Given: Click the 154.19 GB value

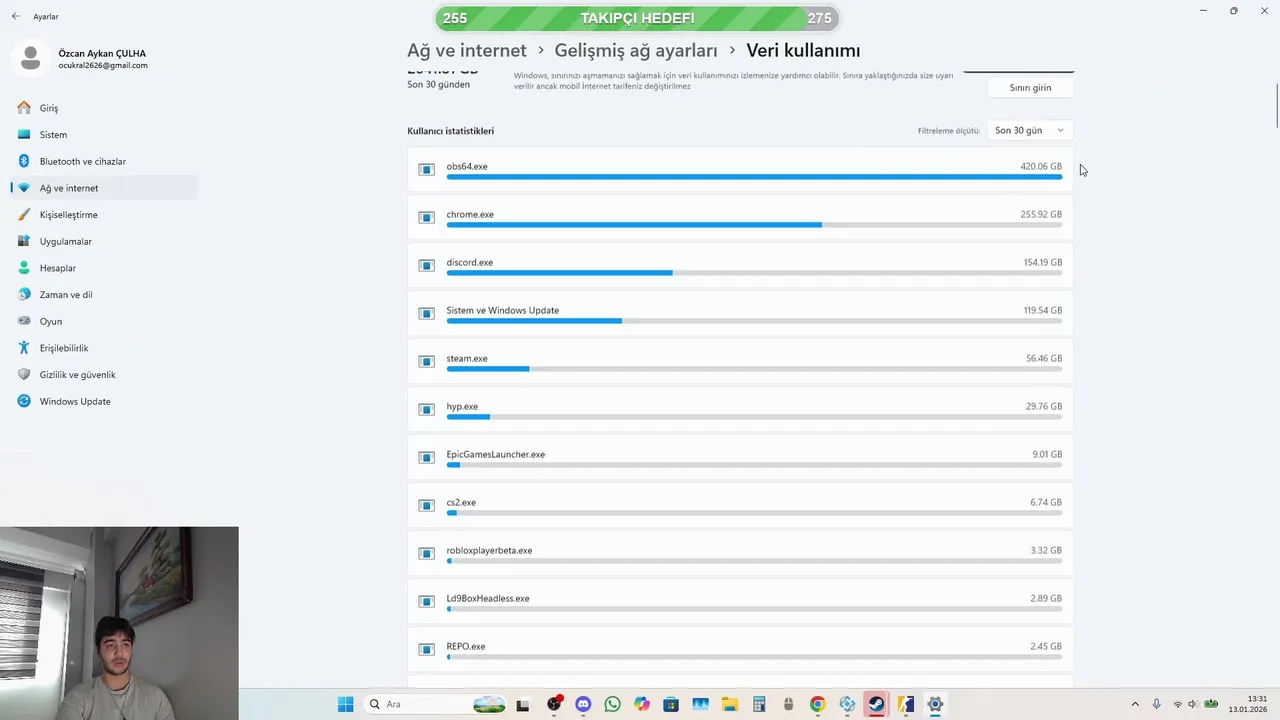Looking at the screenshot, I should 1042,262.
